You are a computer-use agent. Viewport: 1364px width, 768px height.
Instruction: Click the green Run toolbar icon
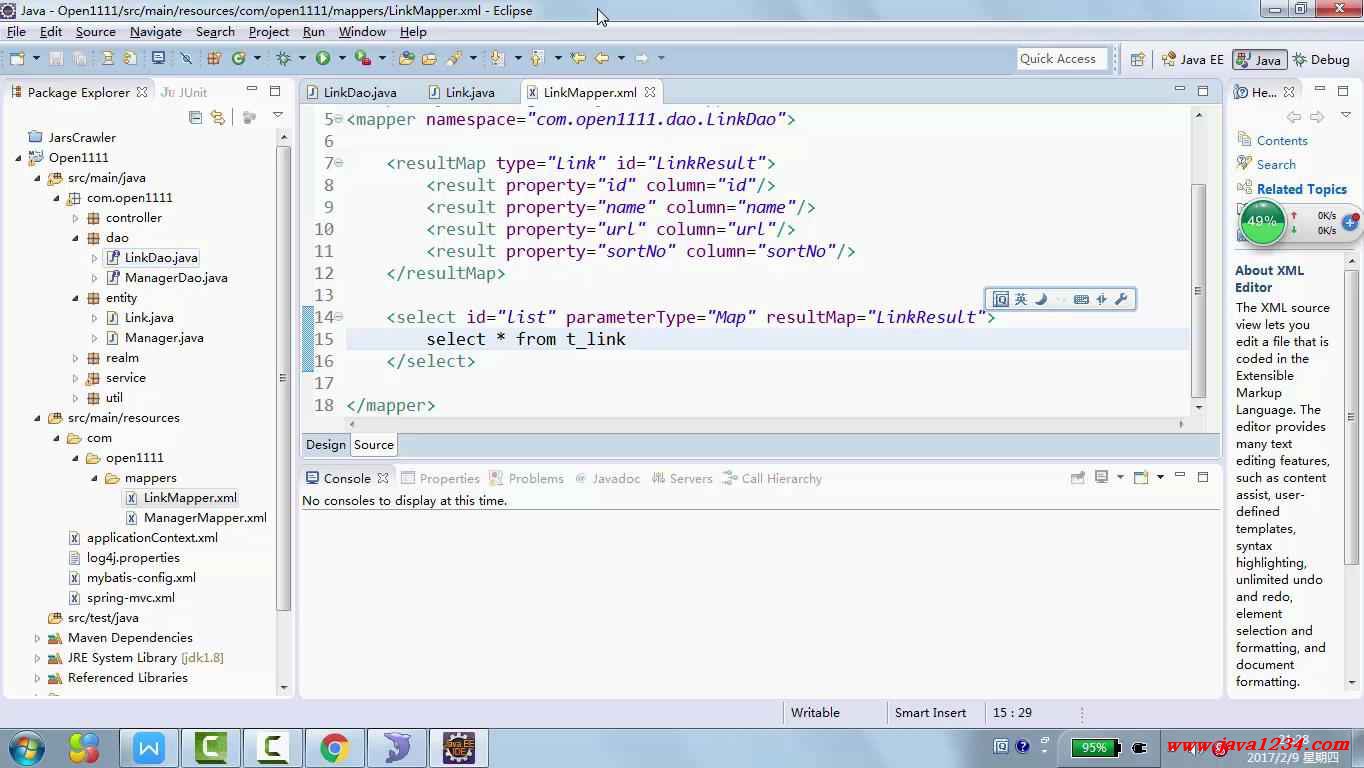tap(323, 59)
